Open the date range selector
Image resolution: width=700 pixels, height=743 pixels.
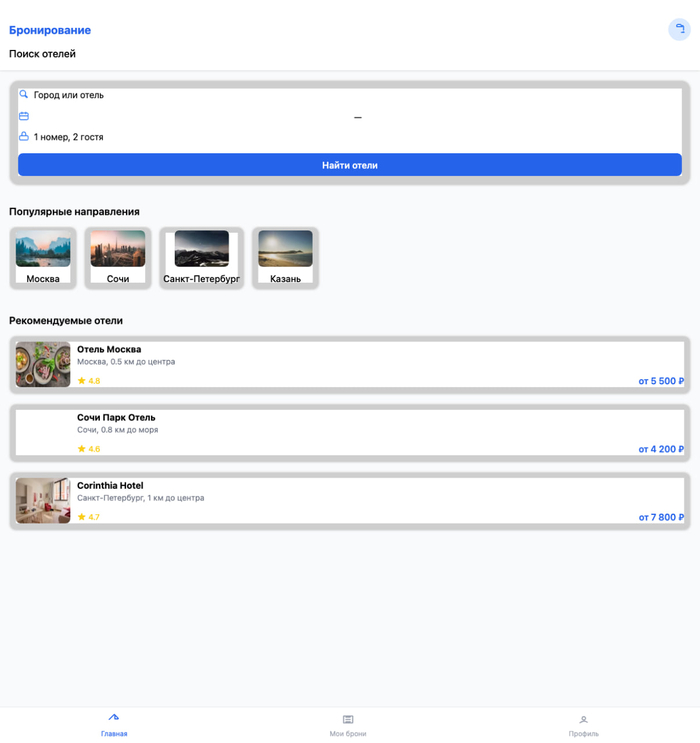pyautogui.click(x=357, y=117)
